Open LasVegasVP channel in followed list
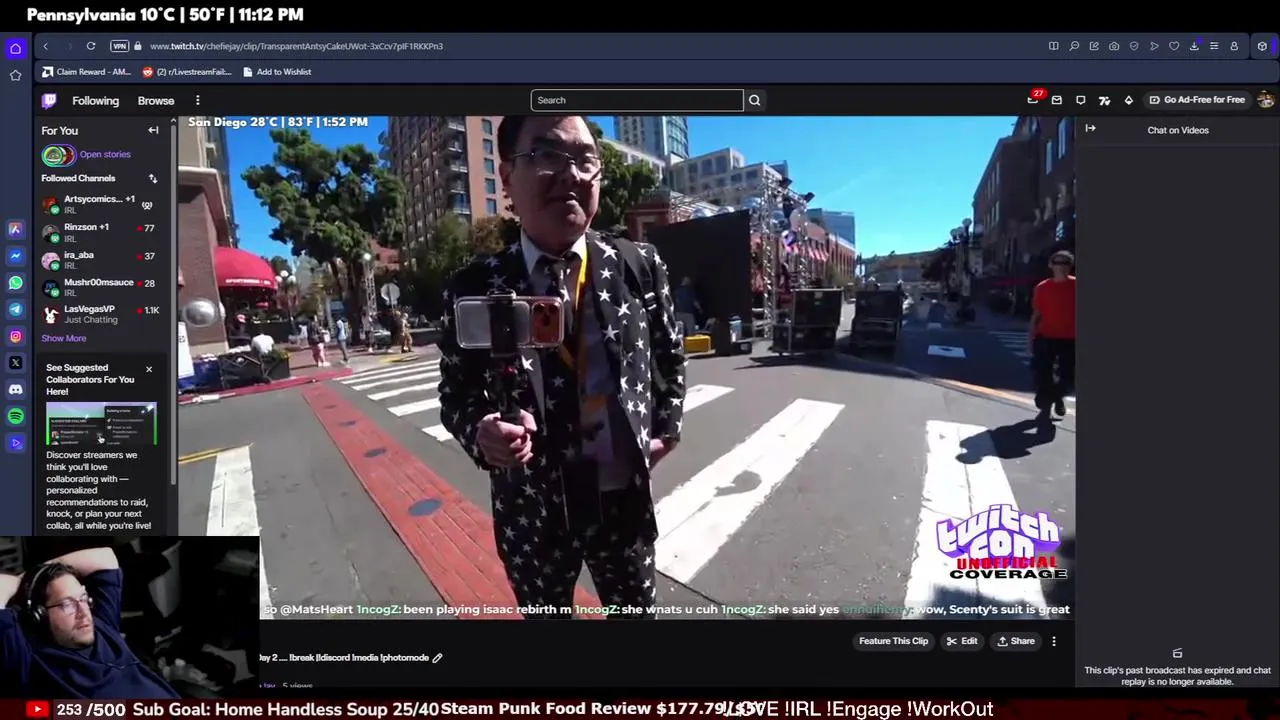The height and width of the screenshot is (720, 1280). click(101, 314)
